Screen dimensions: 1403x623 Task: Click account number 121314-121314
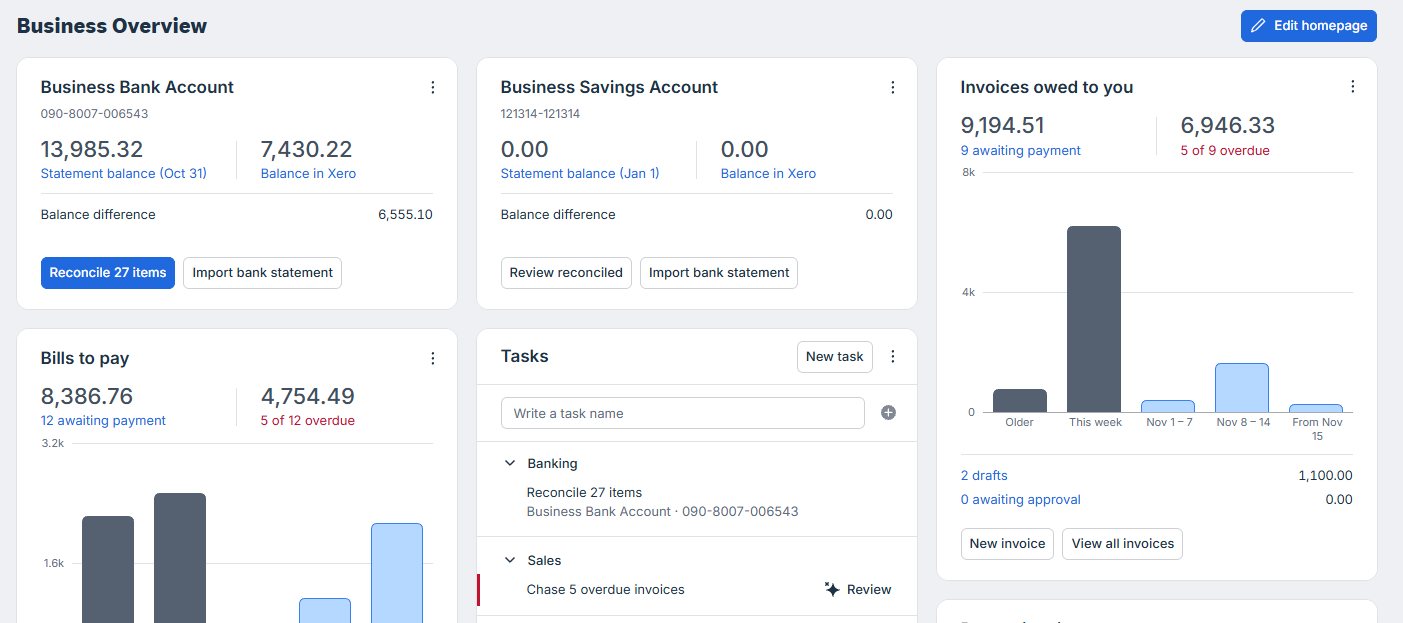[540, 114]
